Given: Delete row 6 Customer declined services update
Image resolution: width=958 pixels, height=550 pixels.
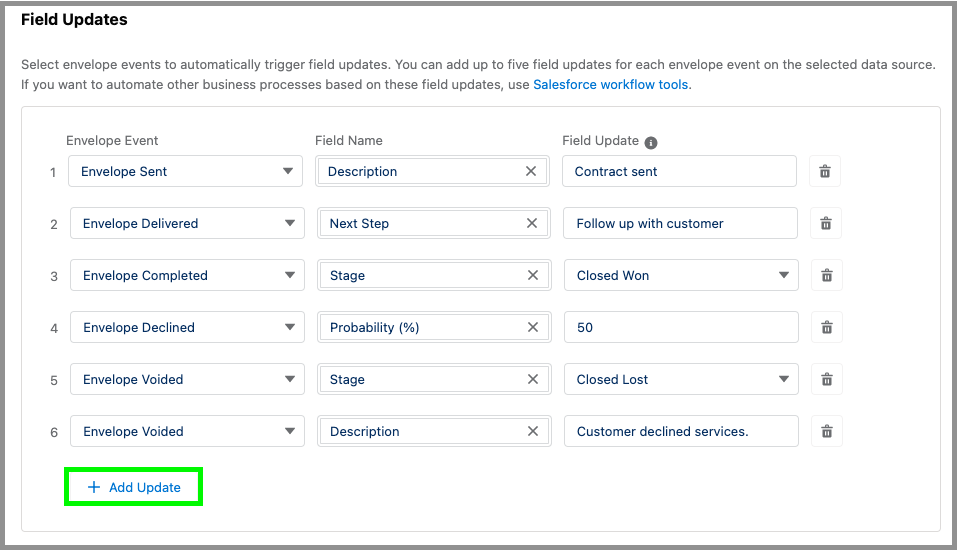Looking at the screenshot, I should pos(827,431).
